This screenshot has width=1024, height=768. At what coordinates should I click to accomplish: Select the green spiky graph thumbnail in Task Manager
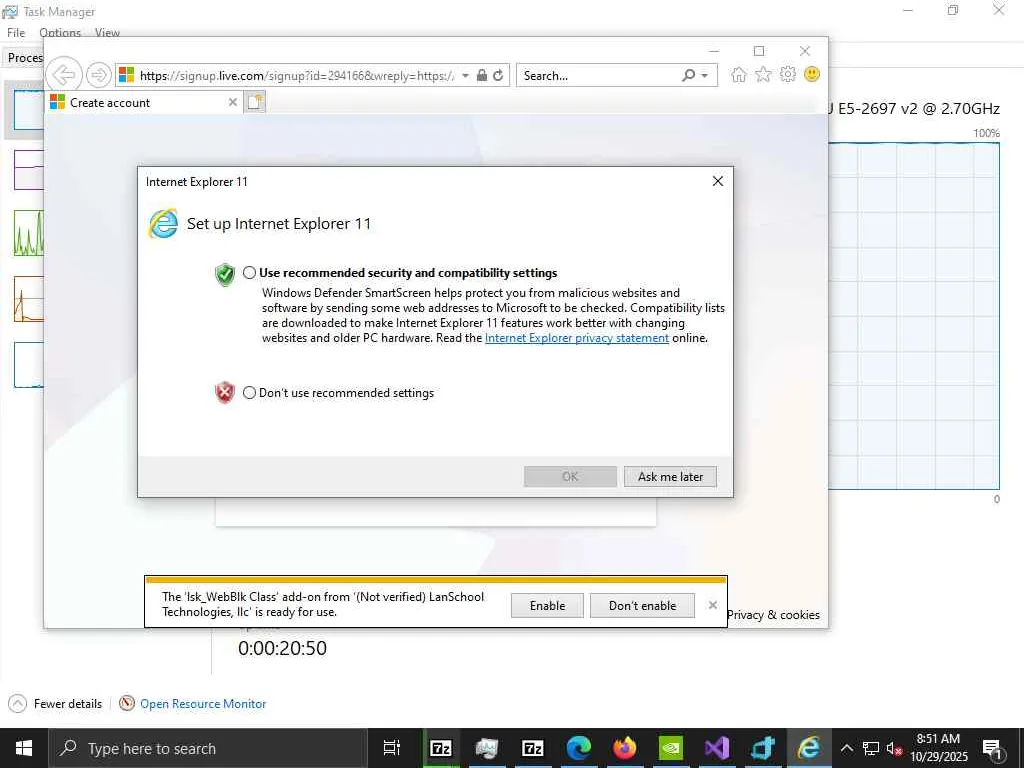coord(29,233)
